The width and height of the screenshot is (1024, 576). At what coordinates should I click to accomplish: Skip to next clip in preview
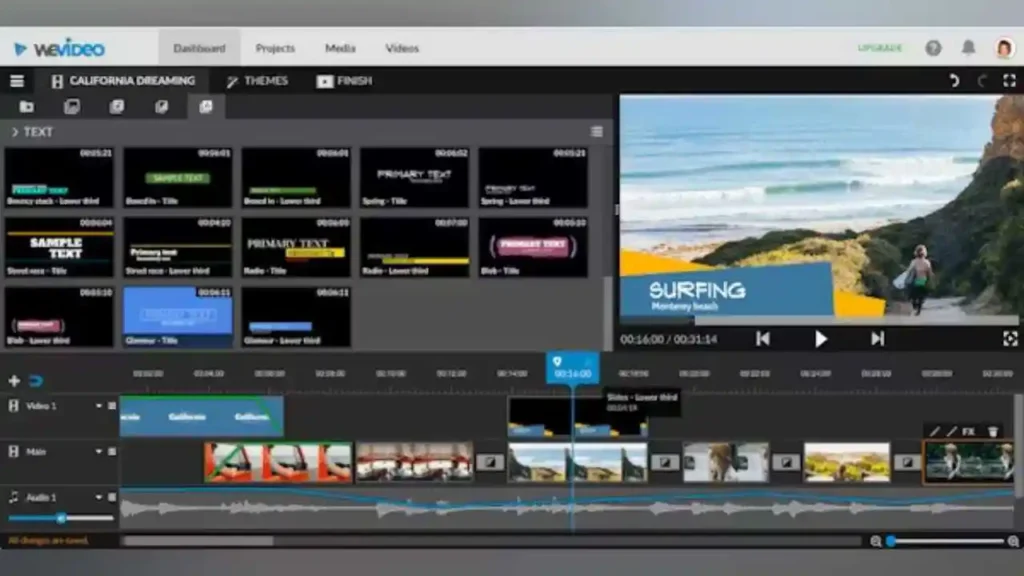[877, 339]
